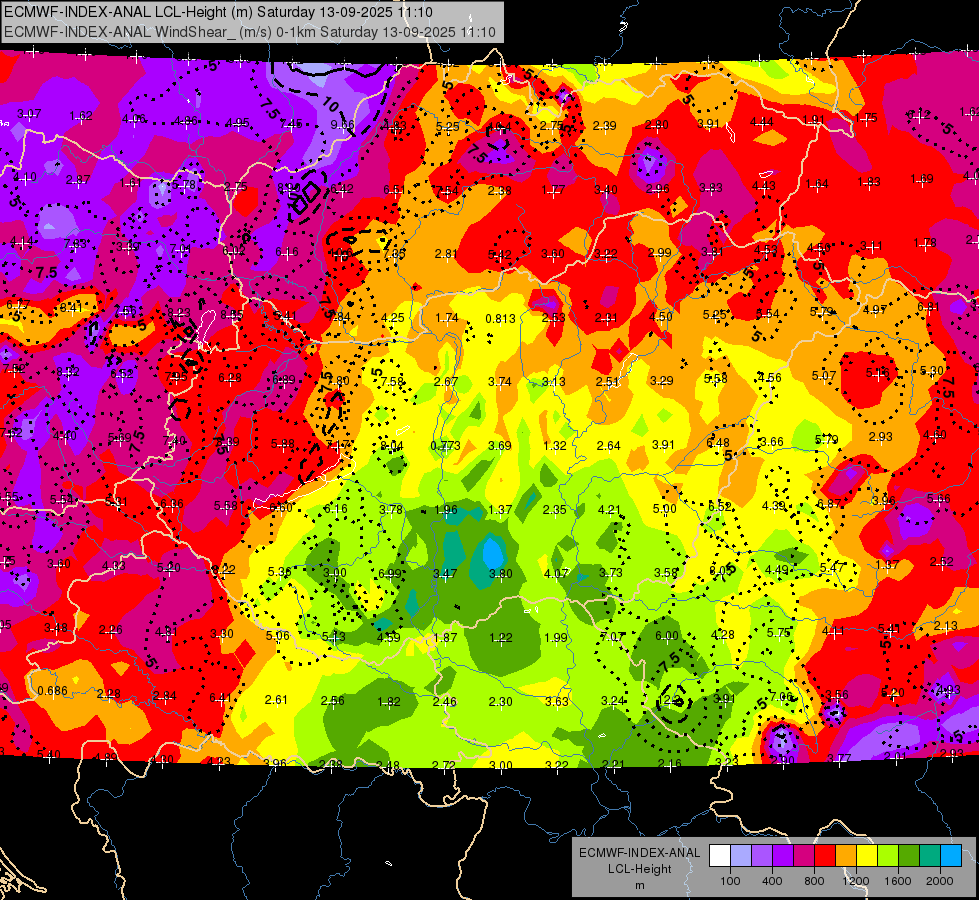Viewport: 979px width, 900px height.
Task: Click the wind shear value 7.06
Action: [780, 696]
